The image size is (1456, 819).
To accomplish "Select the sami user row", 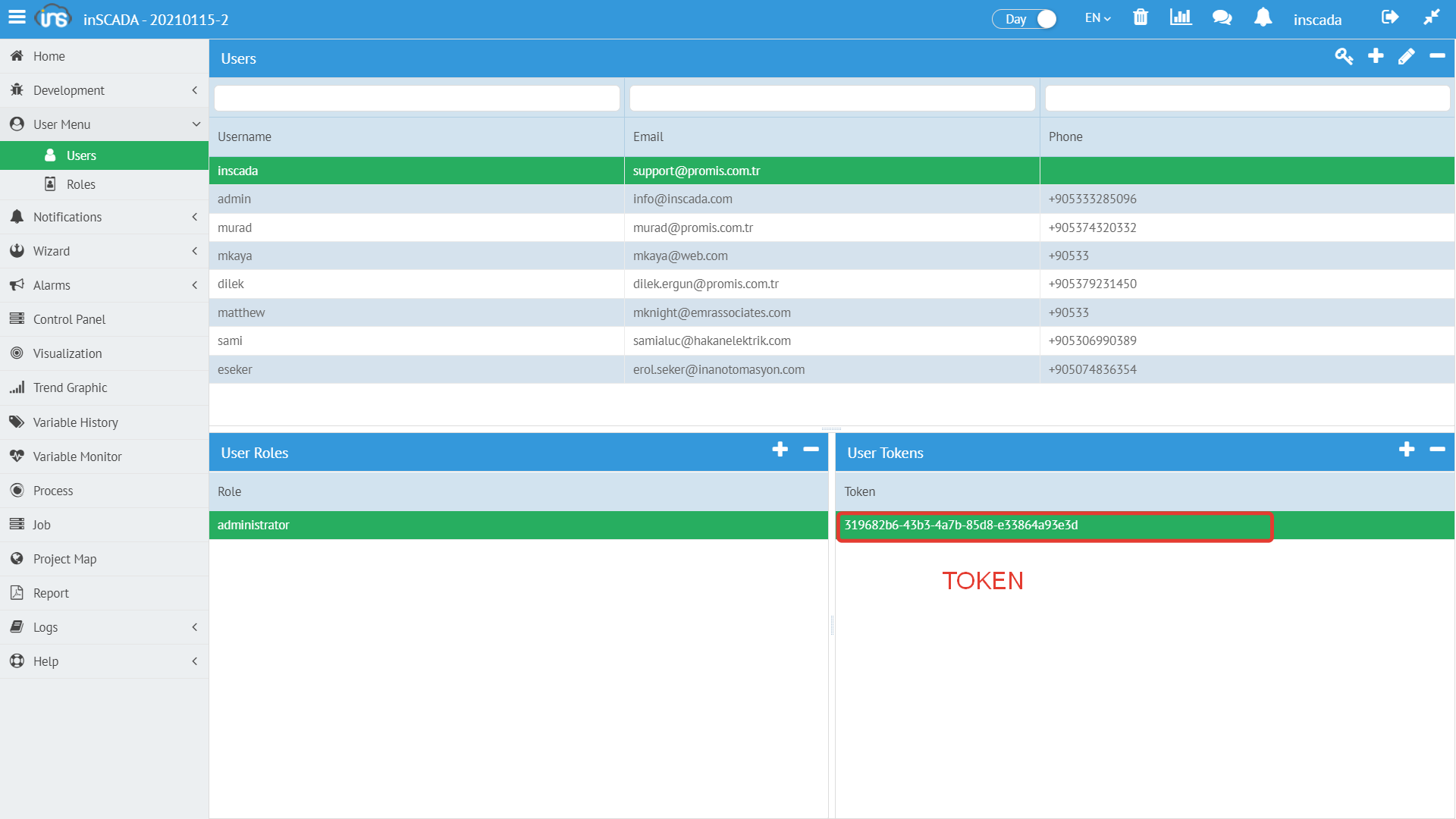I will pos(832,340).
